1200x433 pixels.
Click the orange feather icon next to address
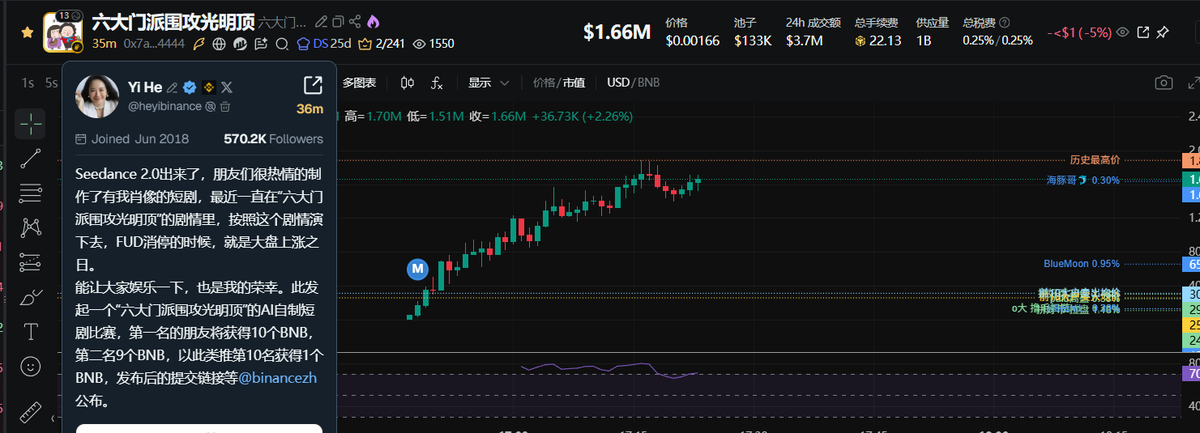(199, 44)
